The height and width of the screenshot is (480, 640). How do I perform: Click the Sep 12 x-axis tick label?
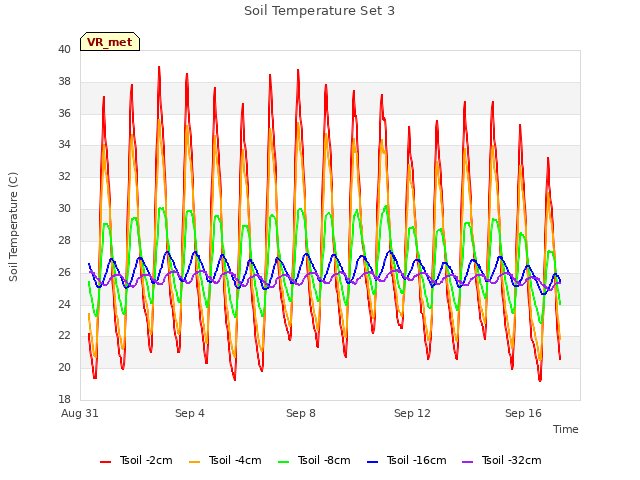tap(412, 413)
